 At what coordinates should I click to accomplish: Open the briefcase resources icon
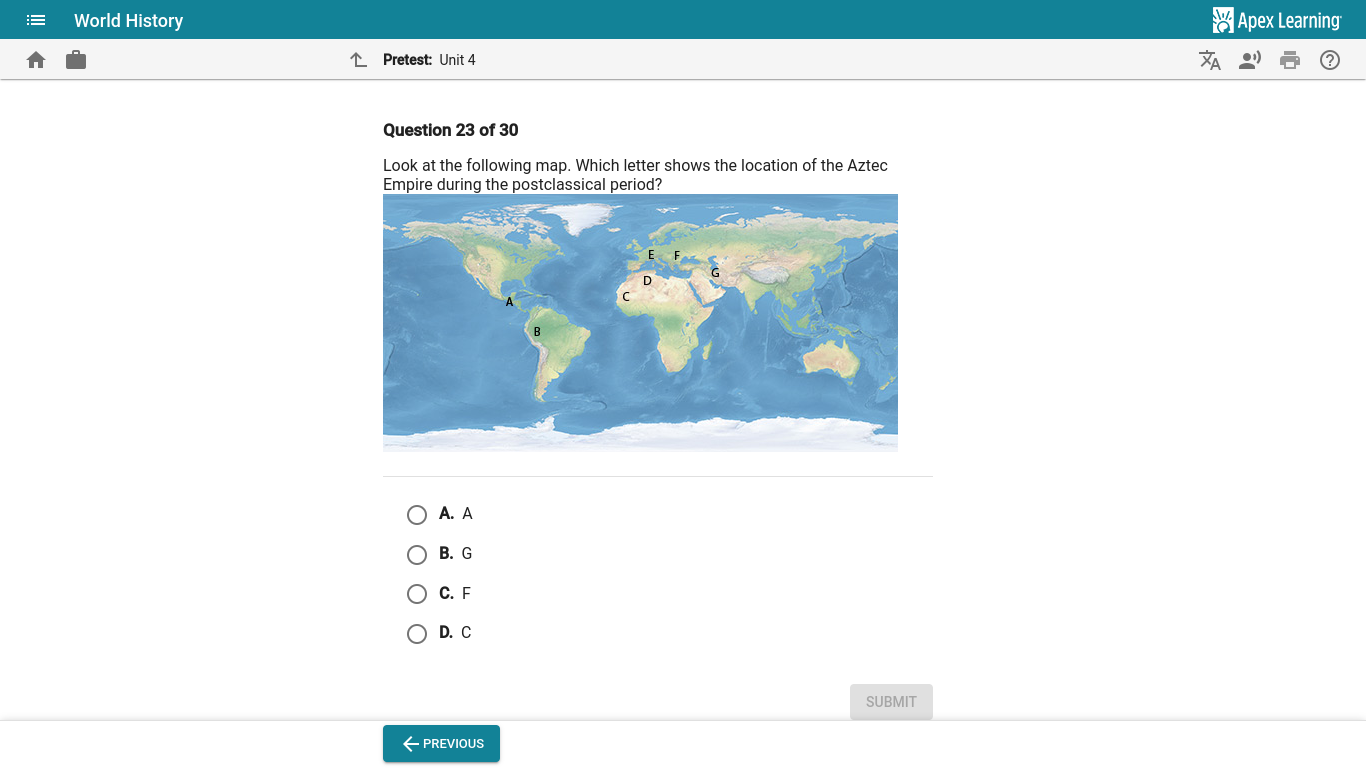[x=76, y=60]
